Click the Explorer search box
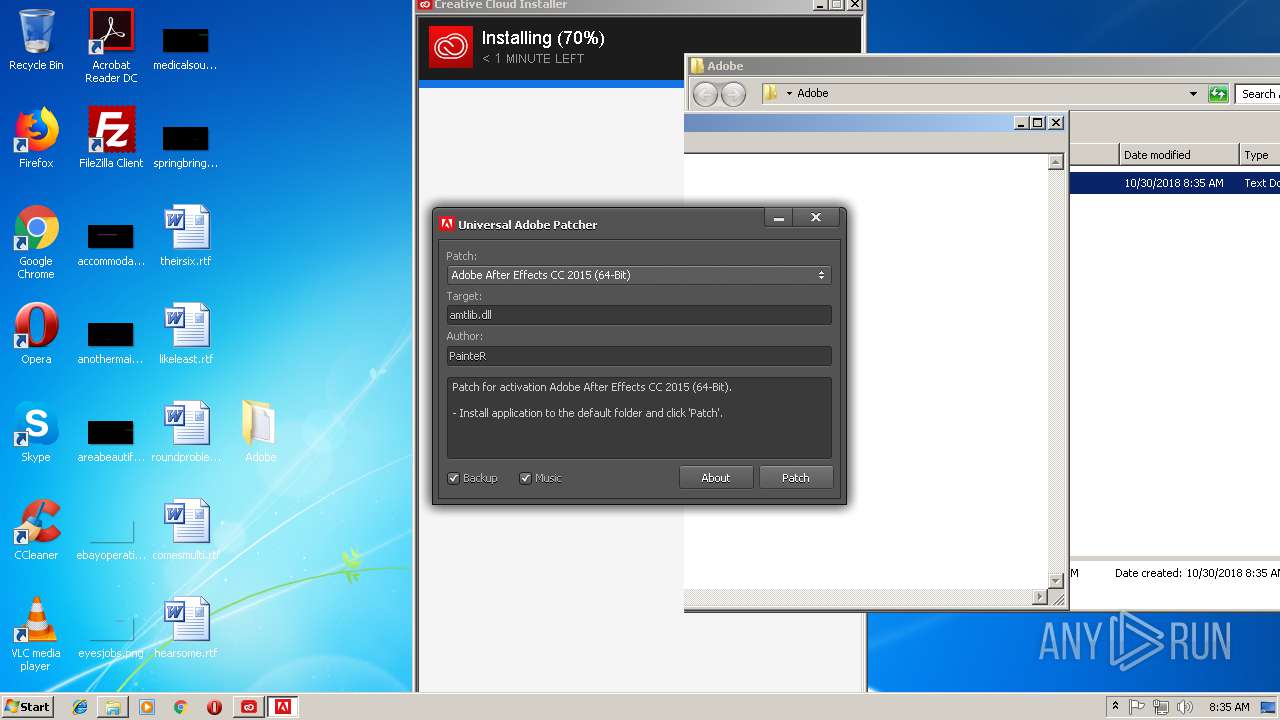1280x720 pixels. 1258,94
